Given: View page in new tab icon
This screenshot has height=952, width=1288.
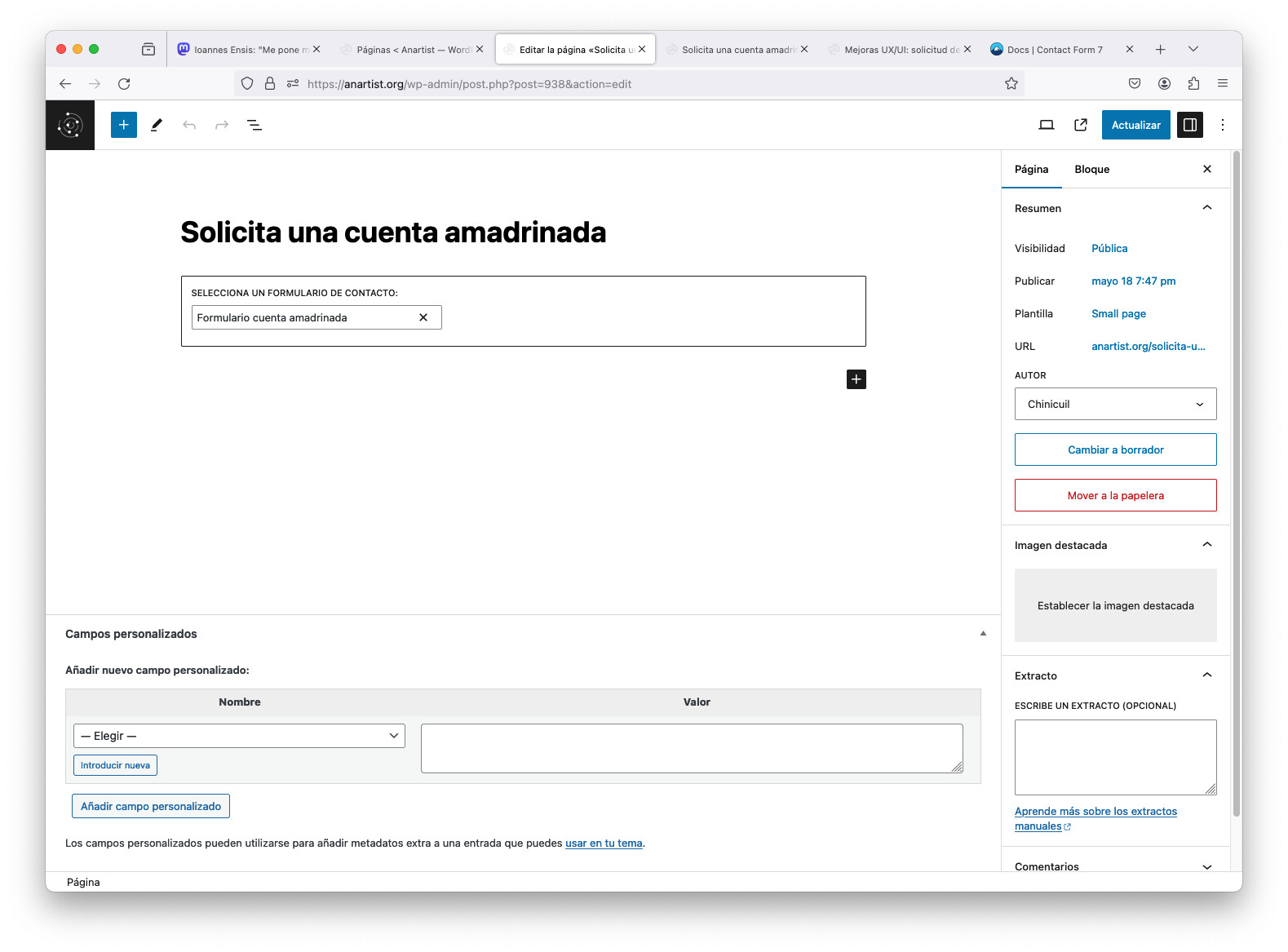Looking at the screenshot, I should coord(1081,125).
